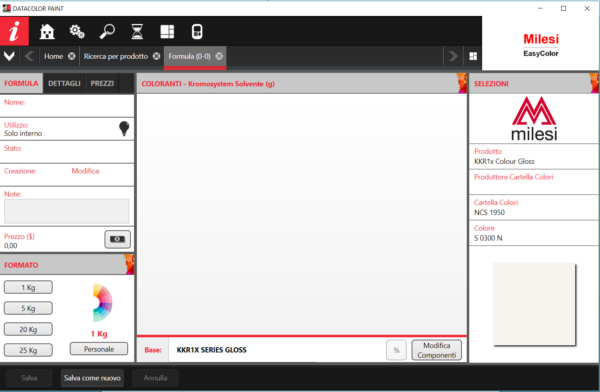This screenshot has width=600, height=392.
Task: Go to previous tab arrow
Action: tap(29, 56)
